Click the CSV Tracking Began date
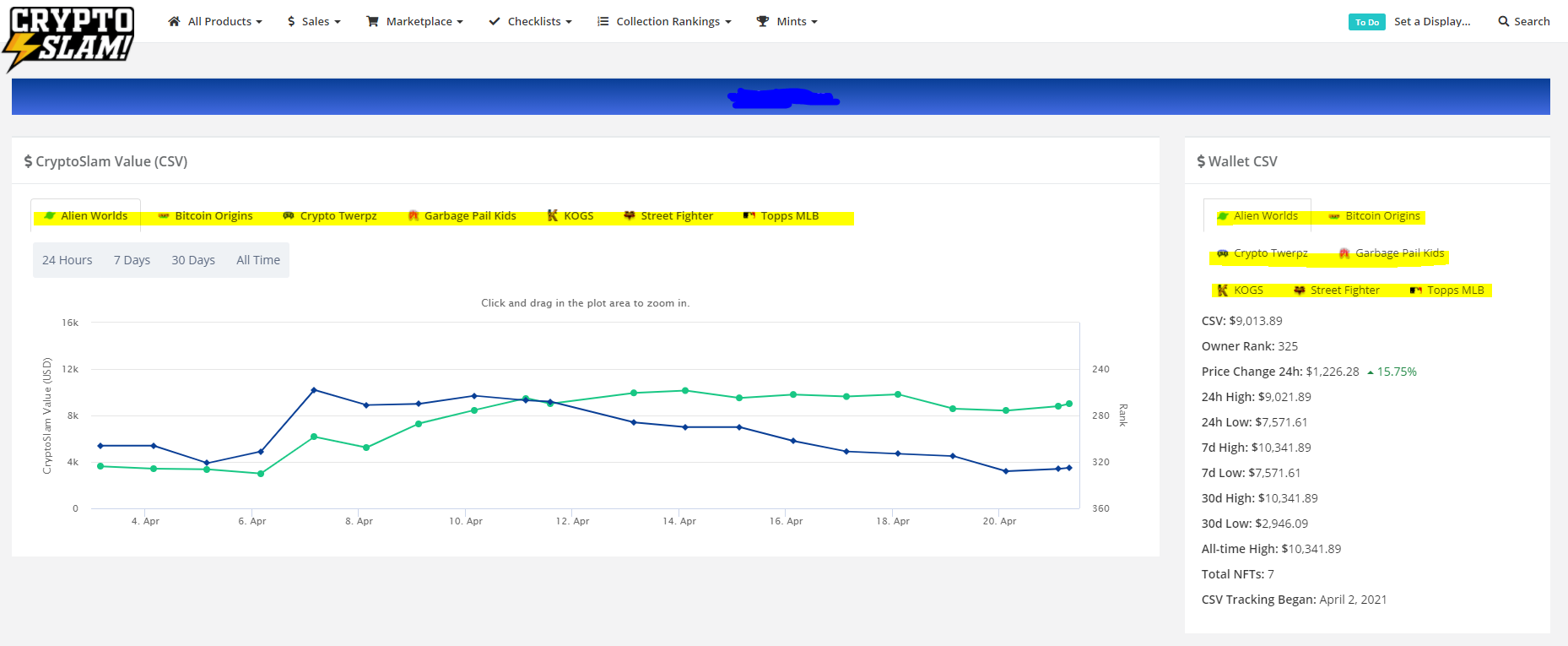Image resolution: width=1568 pixels, height=646 pixels. pos(1353,600)
